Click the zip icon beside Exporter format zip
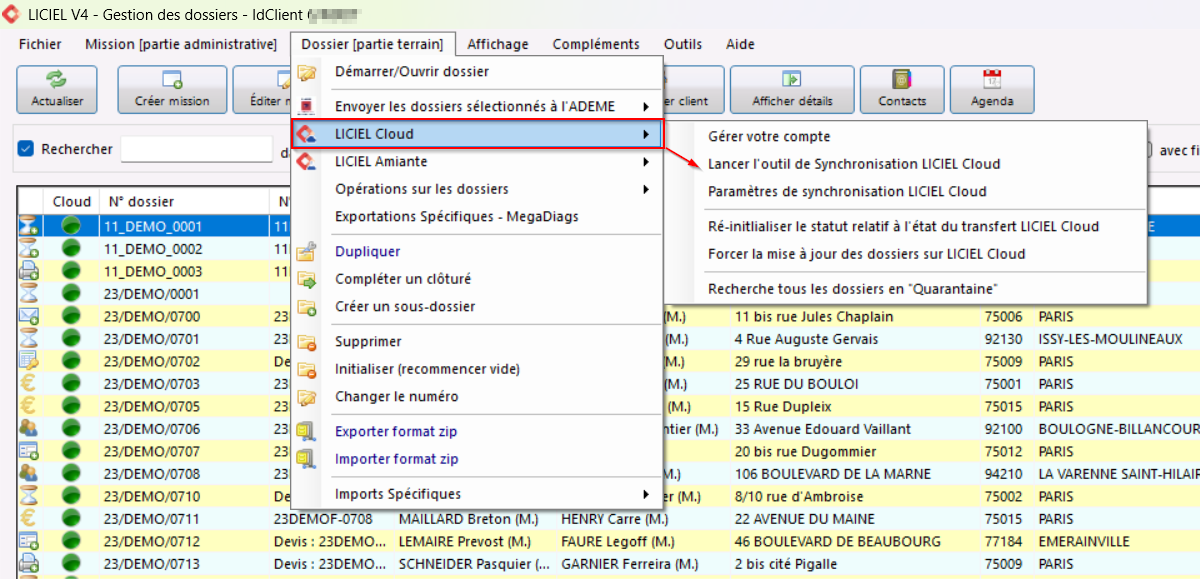The width and height of the screenshot is (1200, 579). (x=307, y=432)
